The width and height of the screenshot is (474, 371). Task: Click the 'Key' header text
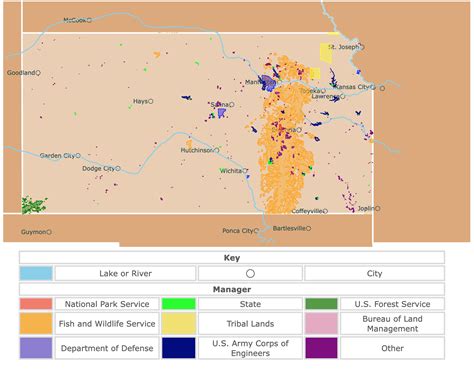click(x=232, y=258)
